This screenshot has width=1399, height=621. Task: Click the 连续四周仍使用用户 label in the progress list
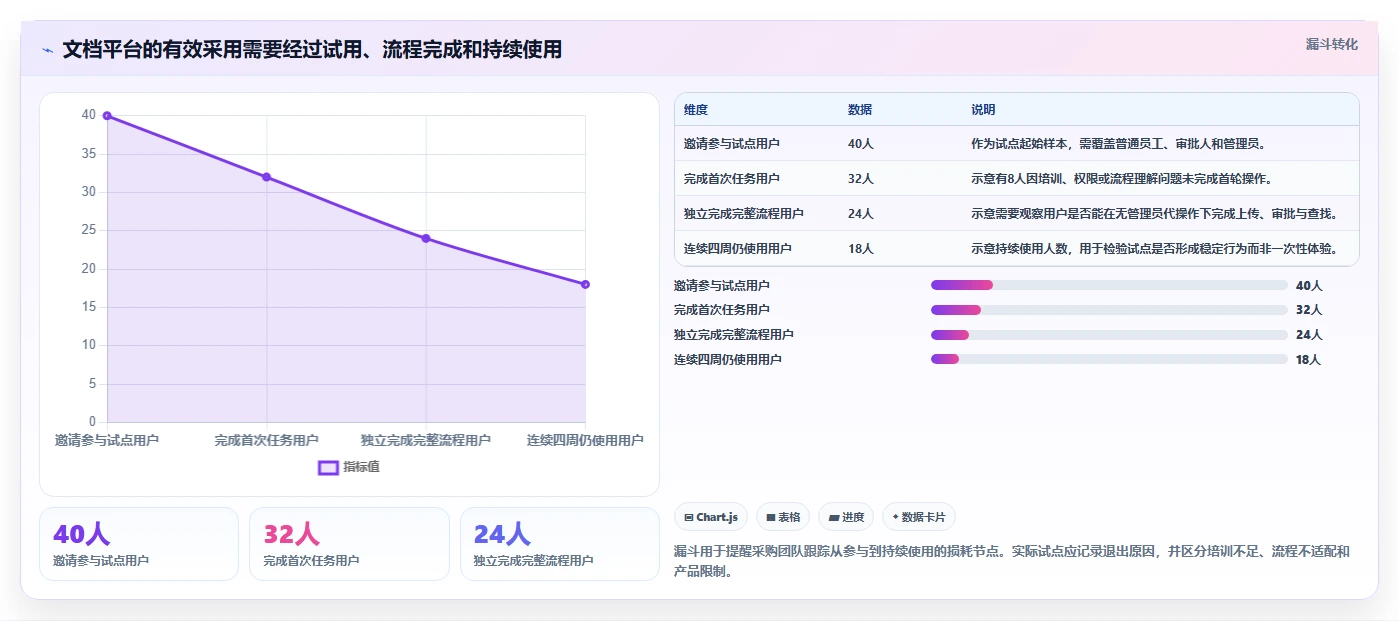(728, 360)
